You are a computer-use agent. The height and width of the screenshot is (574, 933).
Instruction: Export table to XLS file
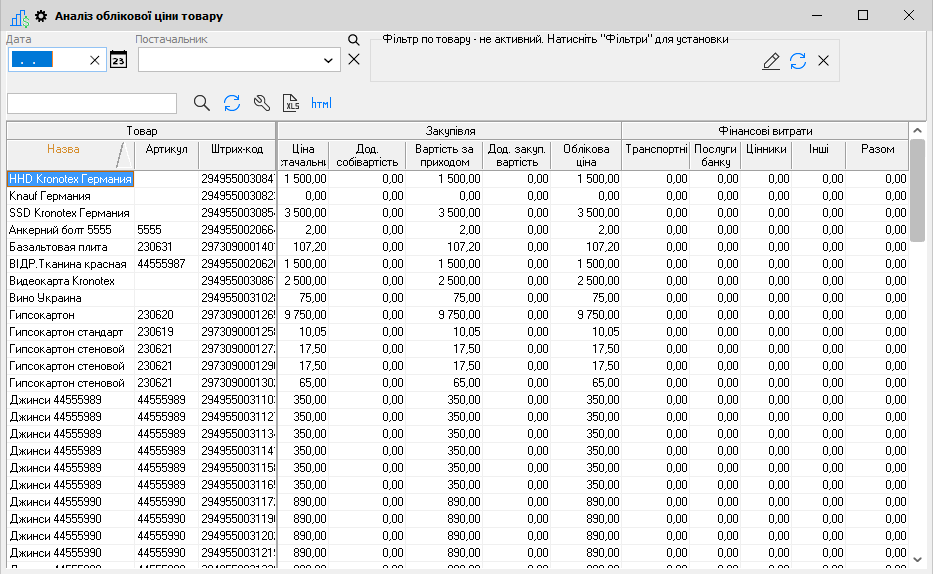pyautogui.click(x=291, y=103)
